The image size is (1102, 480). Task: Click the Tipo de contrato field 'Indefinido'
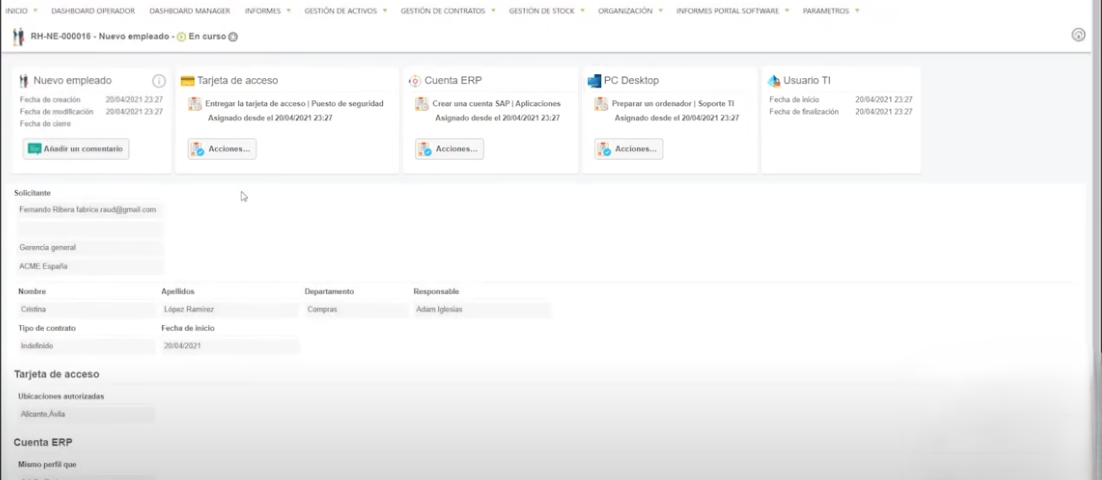point(87,346)
